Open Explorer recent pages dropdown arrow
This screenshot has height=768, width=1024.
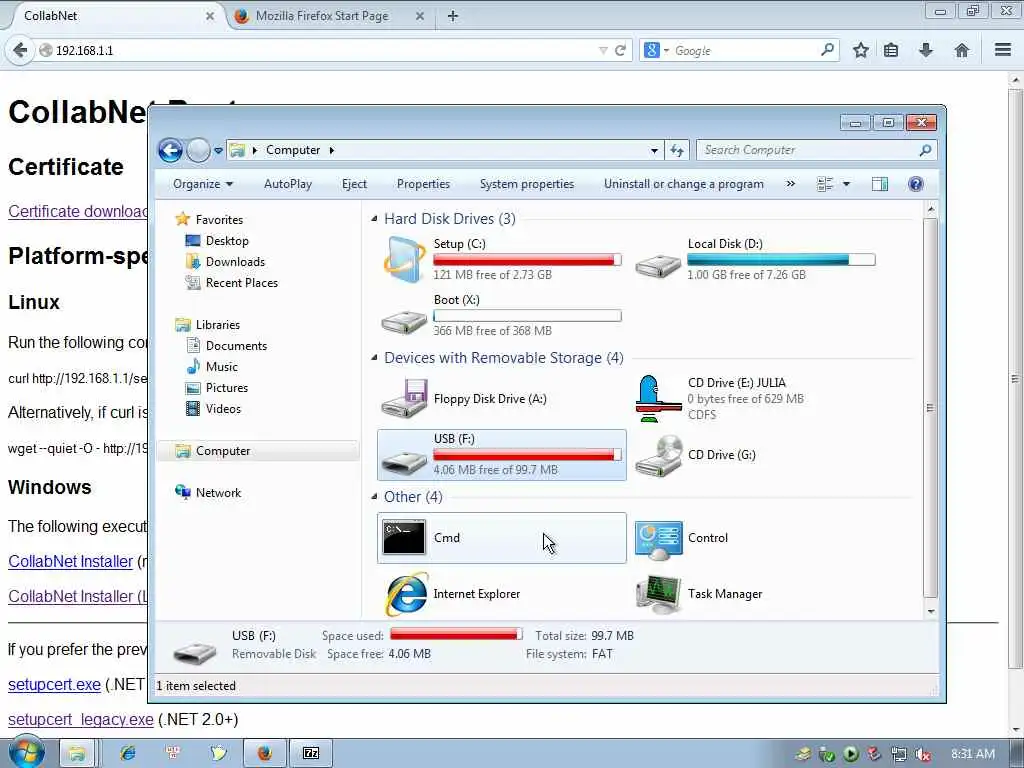pyautogui.click(x=218, y=151)
